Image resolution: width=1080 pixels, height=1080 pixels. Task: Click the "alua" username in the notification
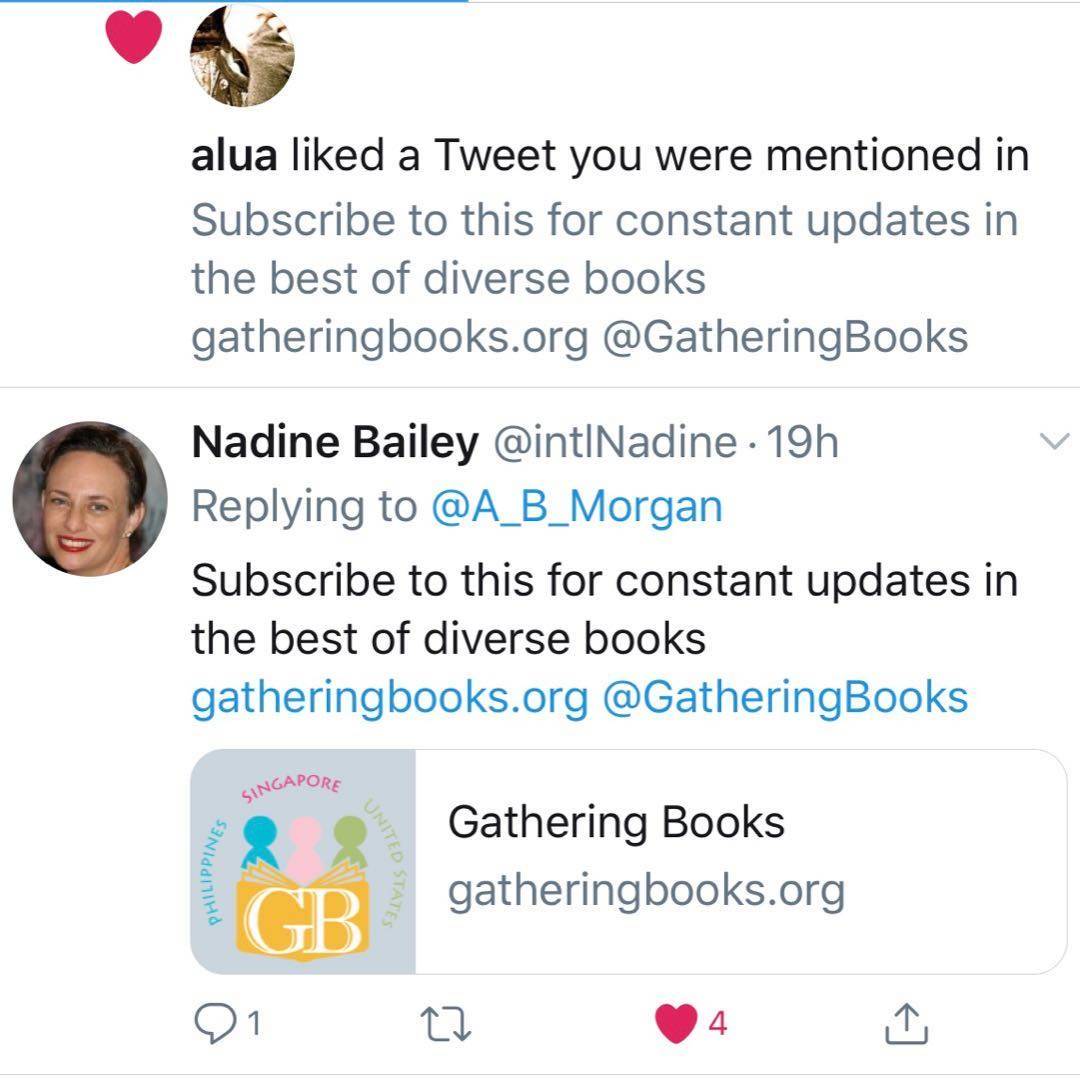(233, 157)
